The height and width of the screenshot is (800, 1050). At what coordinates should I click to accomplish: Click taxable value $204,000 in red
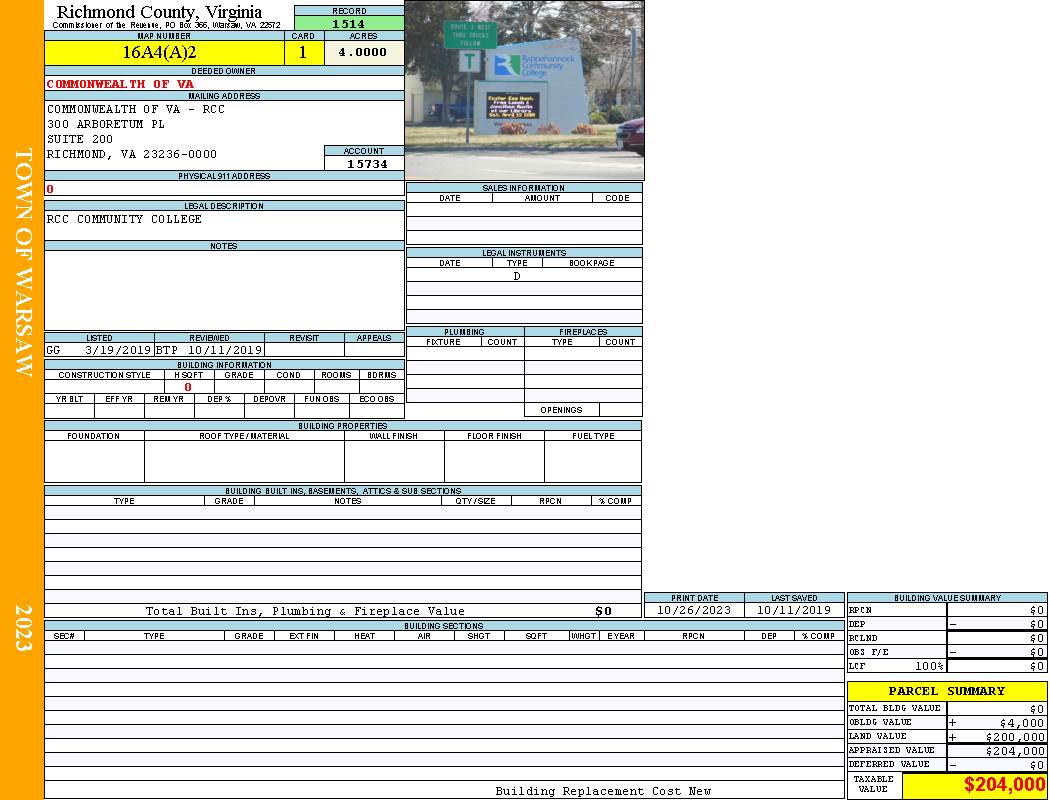(1004, 785)
